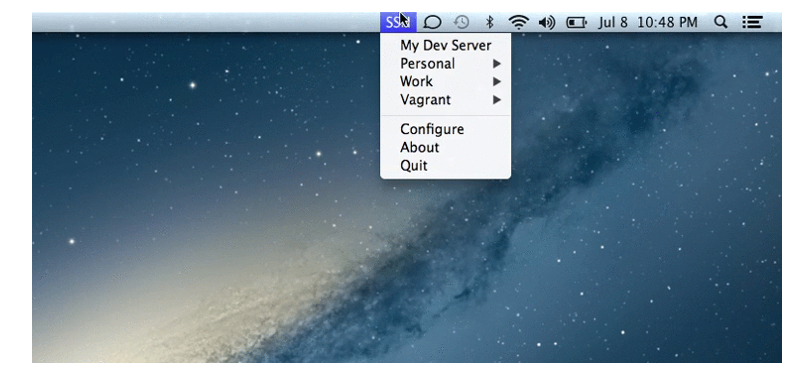The width and height of the screenshot is (801, 374).
Task: Click the Bluetooth menu bar icon
Action: coord(489,22)
